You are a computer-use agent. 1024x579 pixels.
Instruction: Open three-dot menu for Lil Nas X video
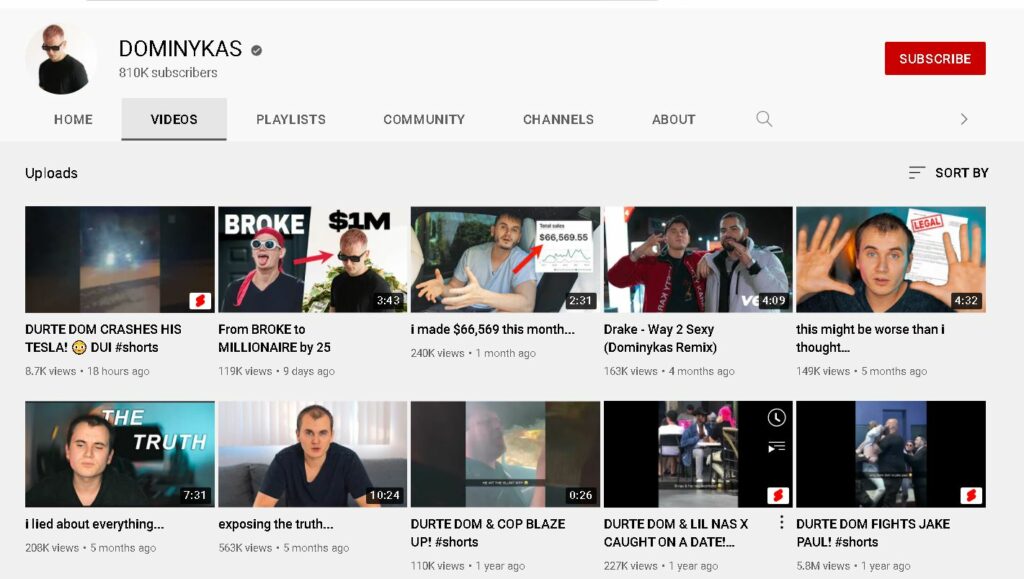point(781,522)
